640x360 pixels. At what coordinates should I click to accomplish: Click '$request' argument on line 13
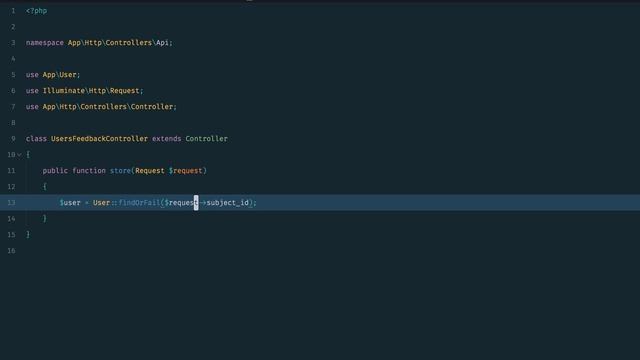click(x=181, y=203)
